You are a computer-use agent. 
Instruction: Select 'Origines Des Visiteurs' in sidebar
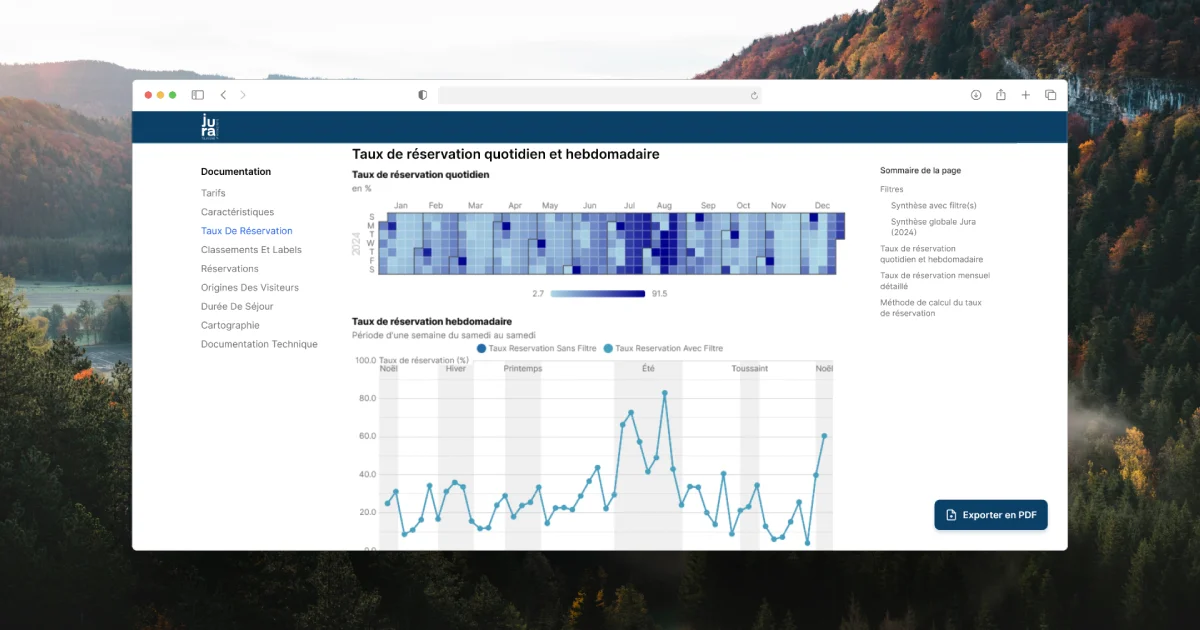click(249, 288)
